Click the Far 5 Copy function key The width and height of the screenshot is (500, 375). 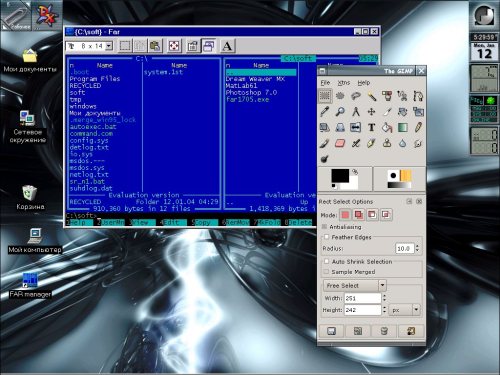pyautogui.click(x=204, y=222)
